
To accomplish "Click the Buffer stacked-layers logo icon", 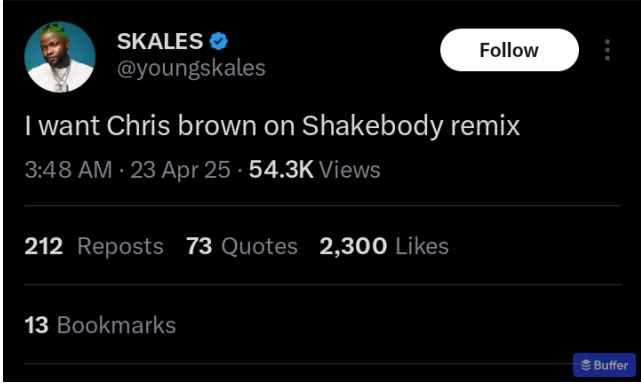I will click(586, 365).
